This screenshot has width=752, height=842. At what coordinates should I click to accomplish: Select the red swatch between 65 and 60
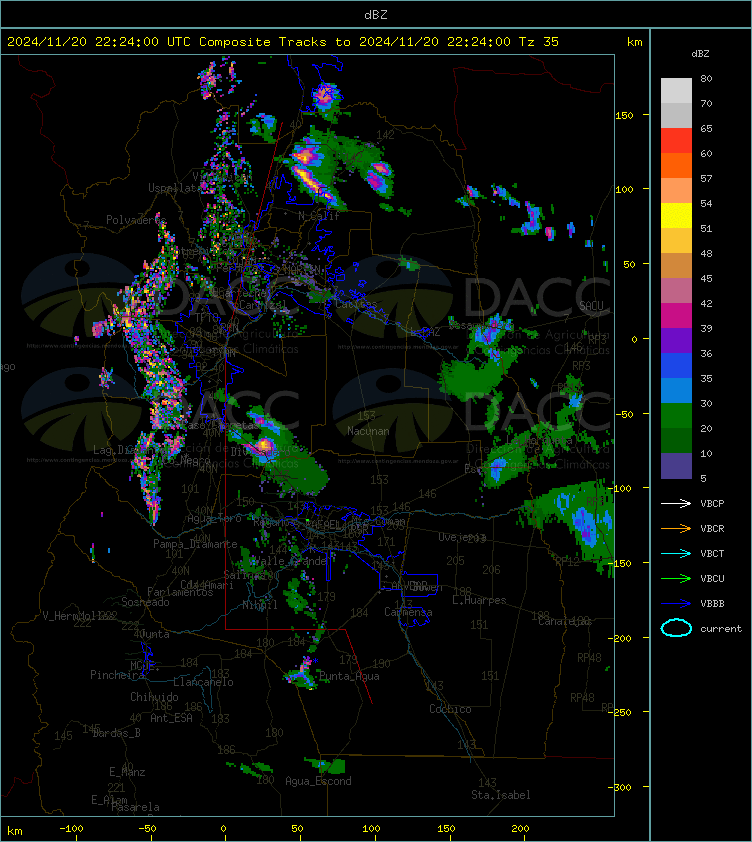[676, 141]
